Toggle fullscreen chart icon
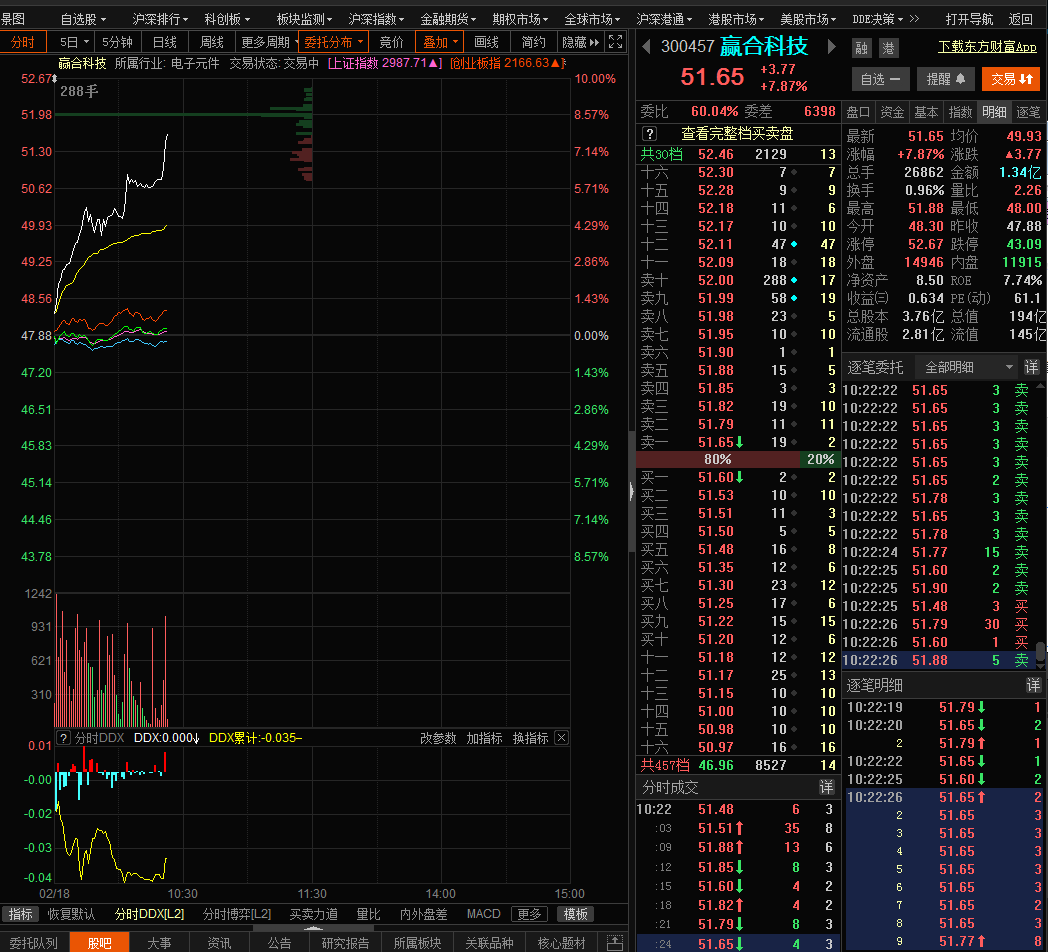This screenshot has height=952, width=1048. [616, 42]
